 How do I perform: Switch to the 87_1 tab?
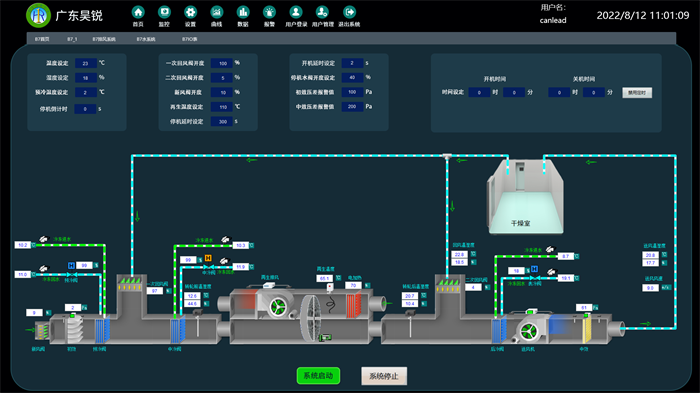[x=72, y=39]
